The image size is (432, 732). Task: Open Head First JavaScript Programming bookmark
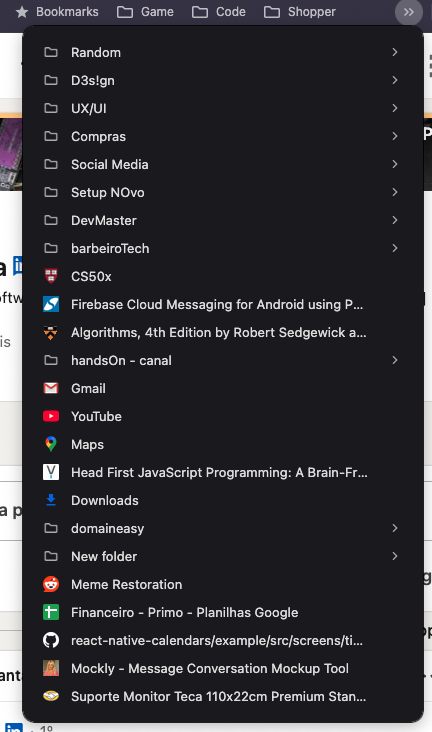(x=223, y=472)
